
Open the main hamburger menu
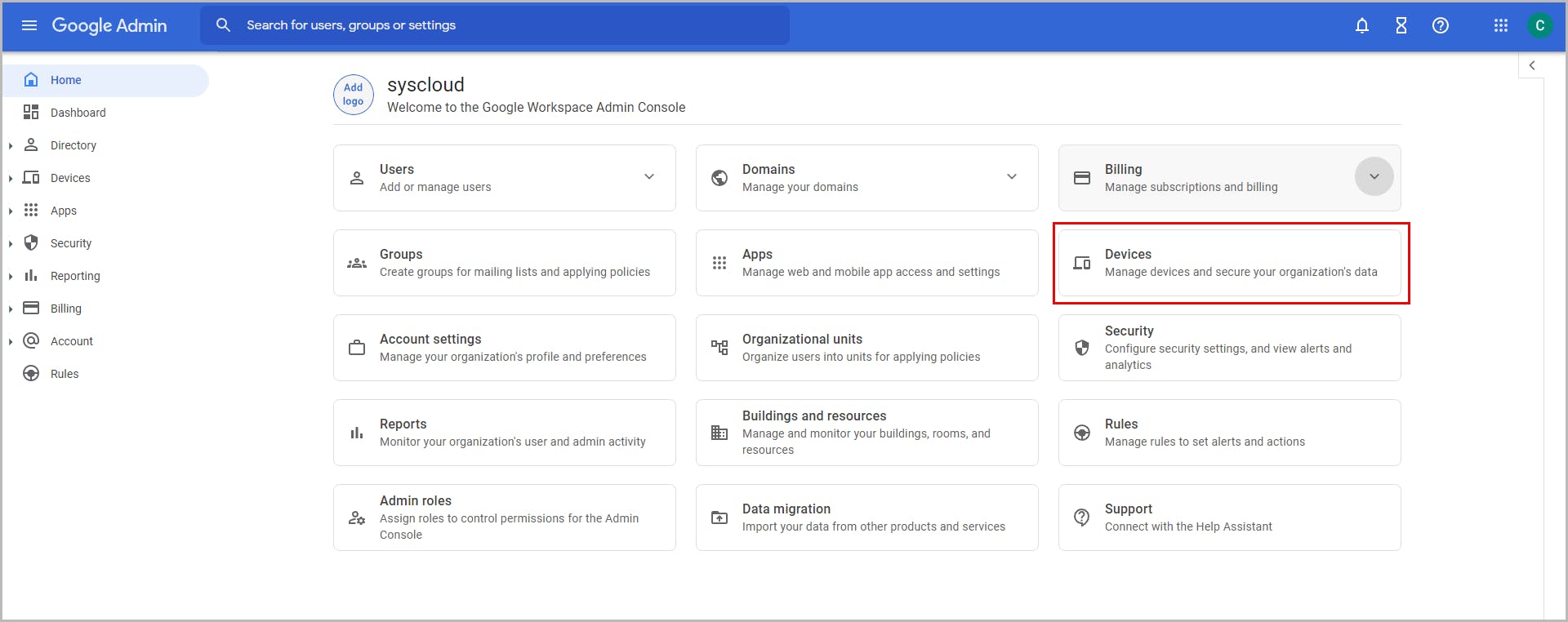29,25
